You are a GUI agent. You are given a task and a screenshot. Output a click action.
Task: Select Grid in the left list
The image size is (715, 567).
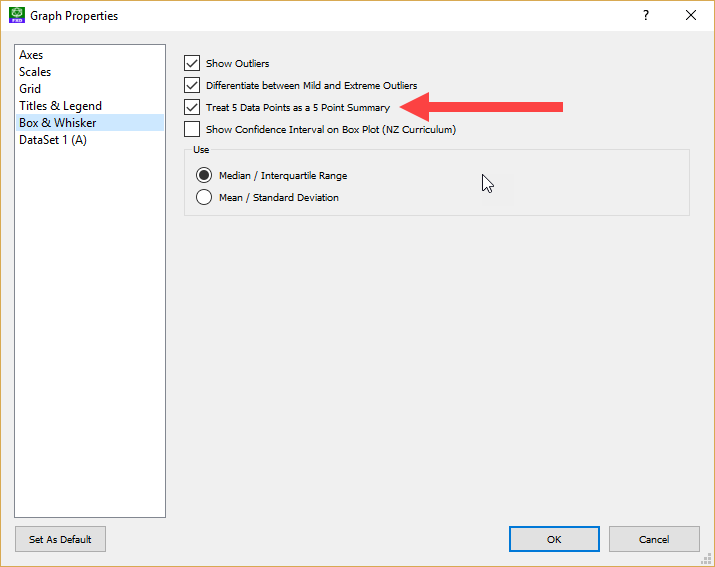pos(30,89)
